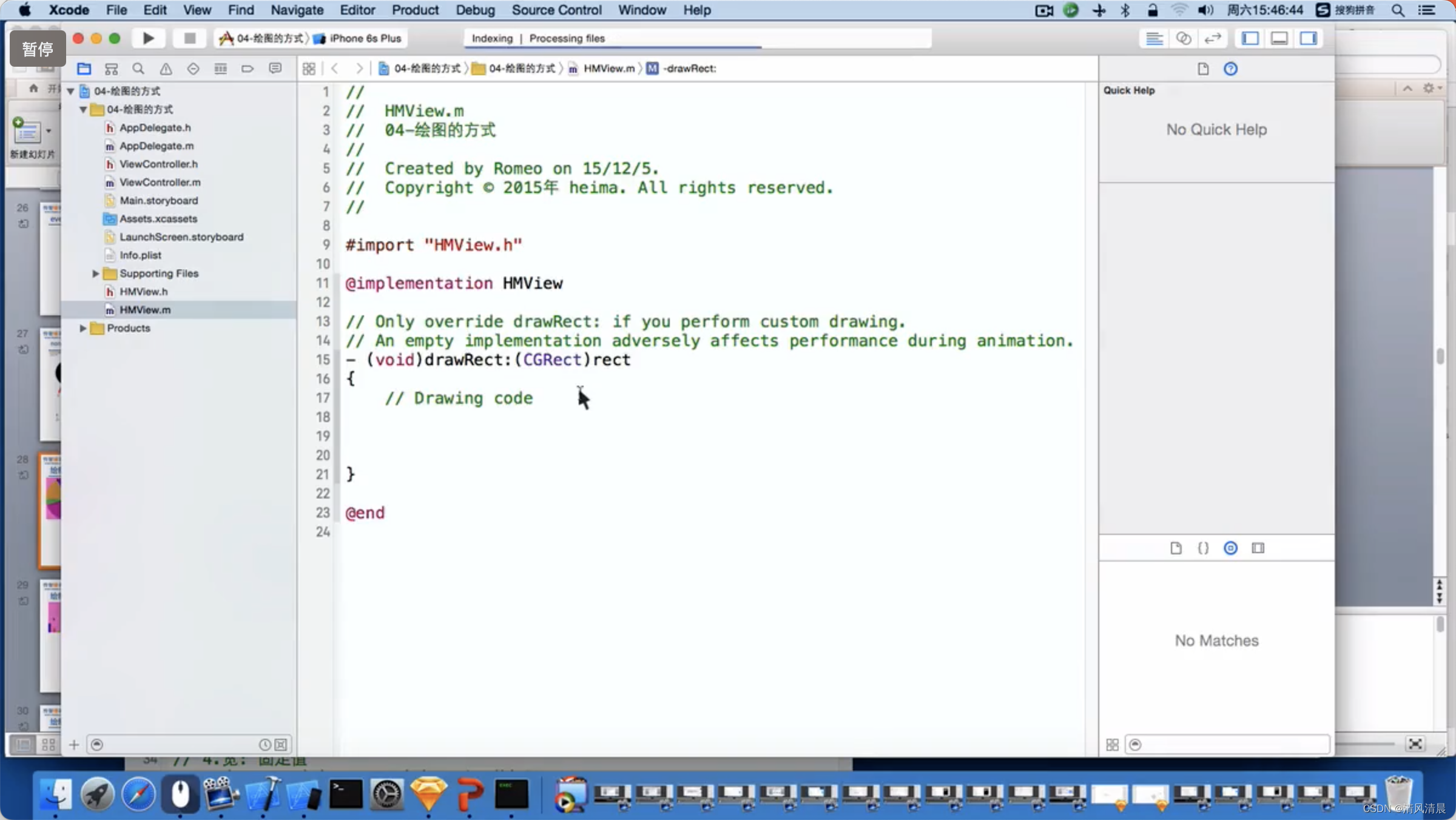Click the Stop button in toolbar
This screenshot has height=820, width=1456.
(189, 38)
